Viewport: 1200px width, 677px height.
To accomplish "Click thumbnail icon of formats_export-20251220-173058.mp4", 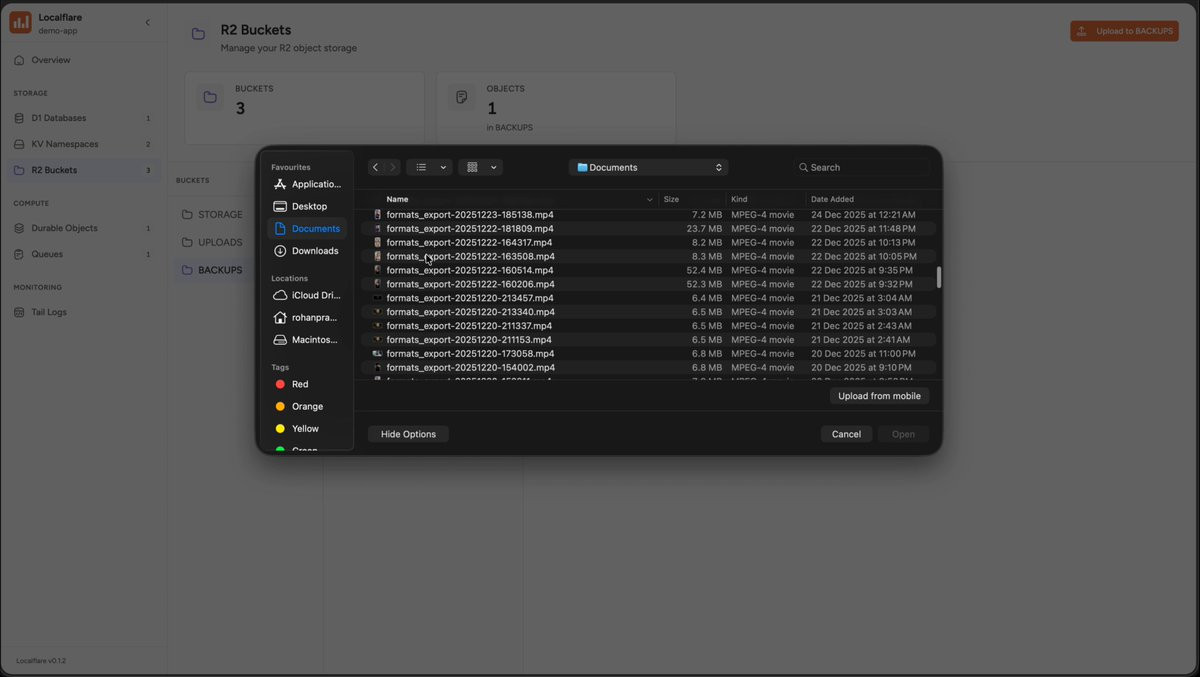I will [377, 354].
